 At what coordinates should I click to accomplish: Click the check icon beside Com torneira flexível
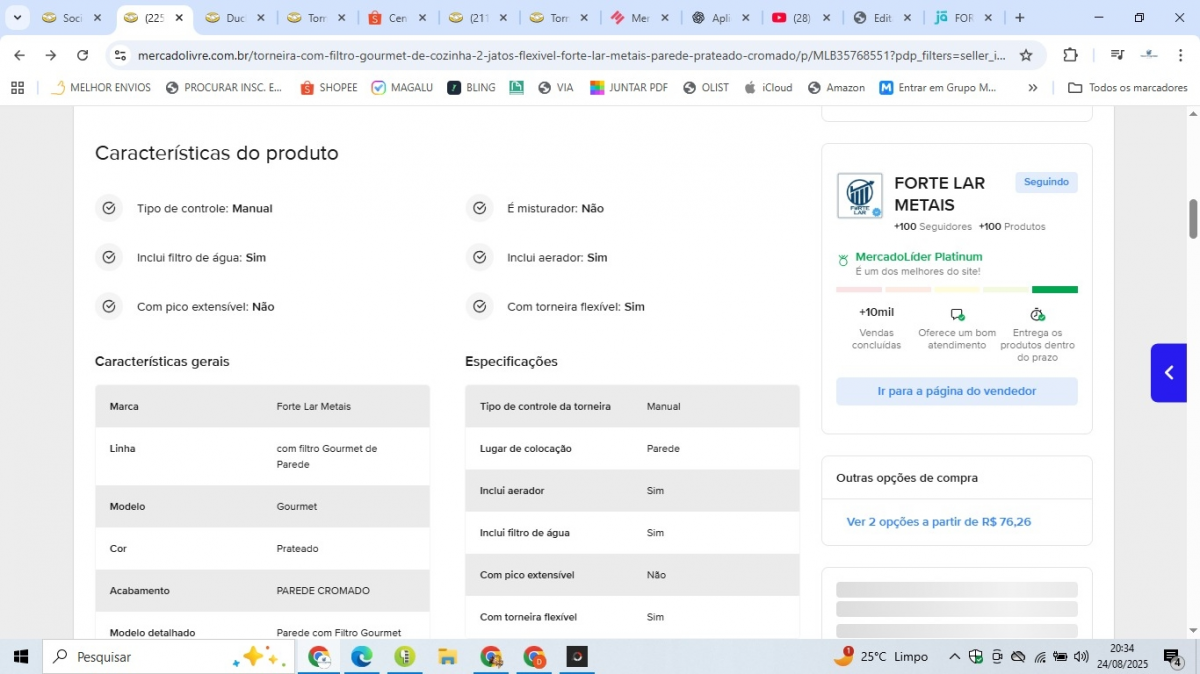pyautogui.click(x=479, y=306)
